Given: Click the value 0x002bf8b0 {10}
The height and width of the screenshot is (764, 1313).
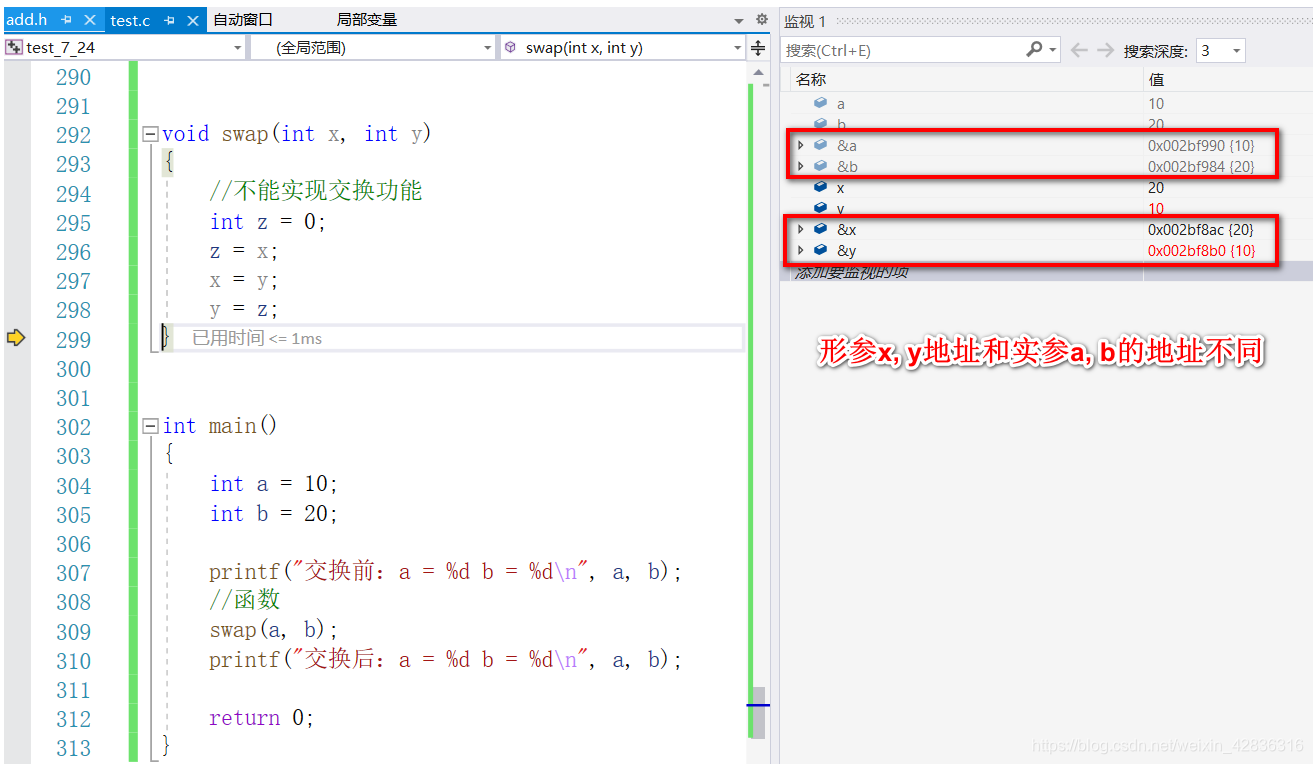Looking at the screenshot, I should point(1202,251).
